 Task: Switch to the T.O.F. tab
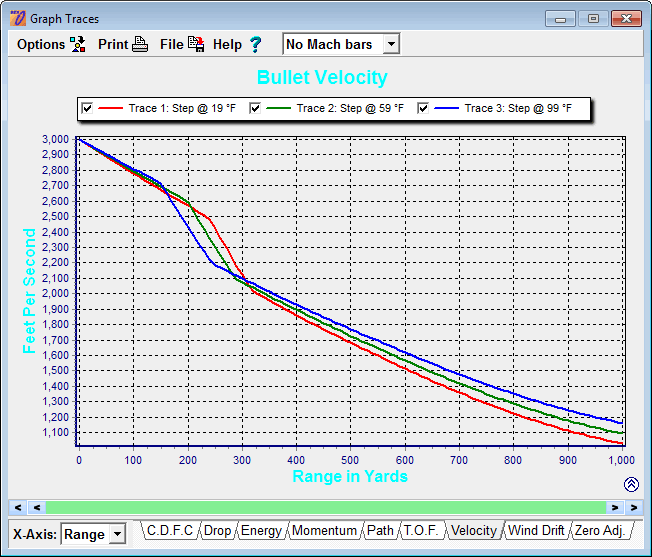[421, 530]
